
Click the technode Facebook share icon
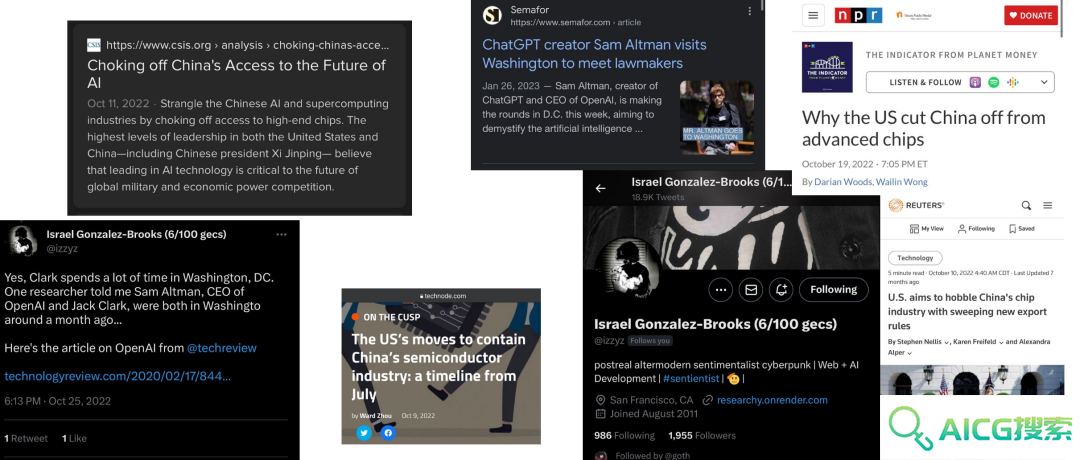[388, 432]
